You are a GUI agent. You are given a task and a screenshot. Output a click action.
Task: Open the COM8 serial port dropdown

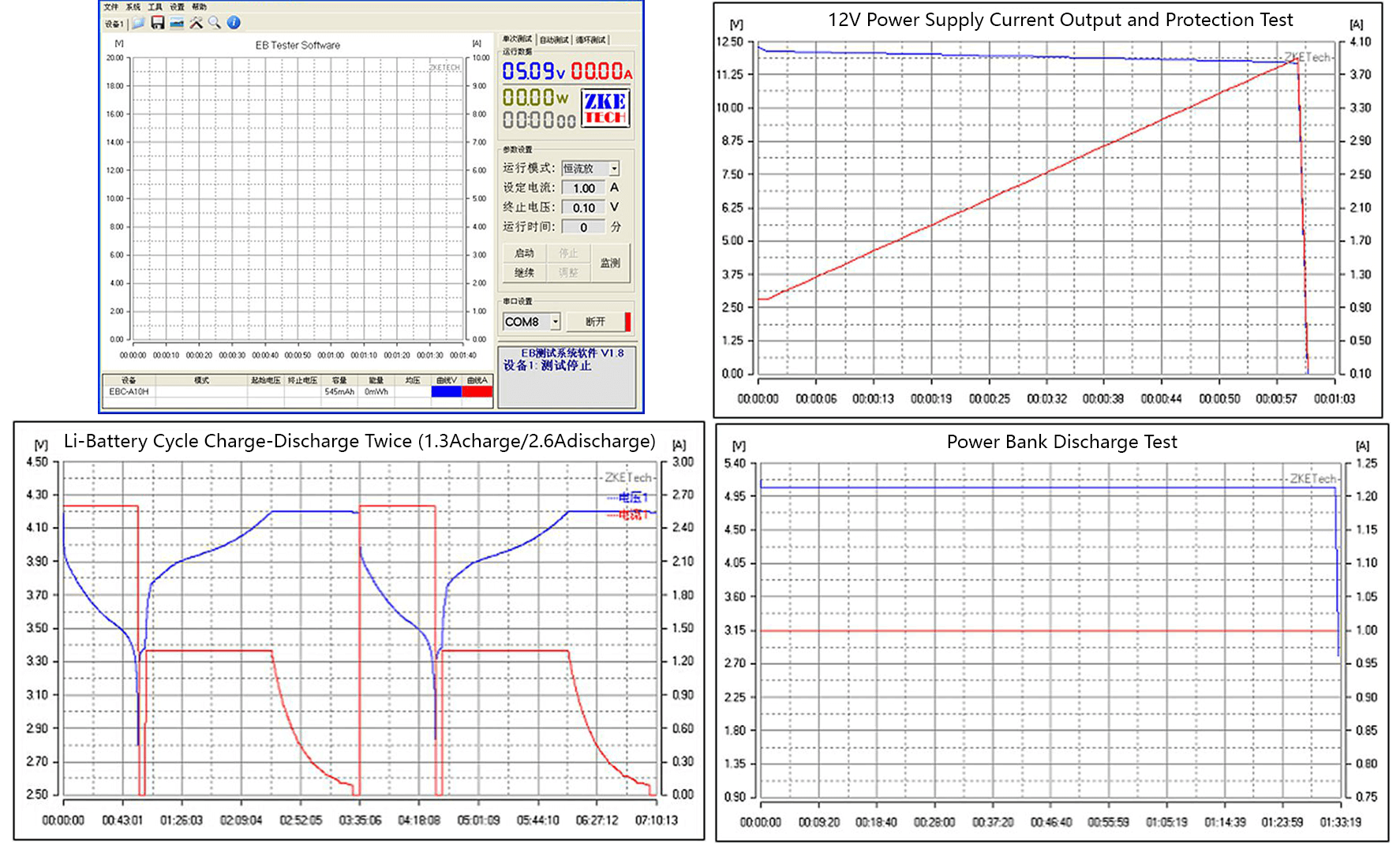(556, 322)
